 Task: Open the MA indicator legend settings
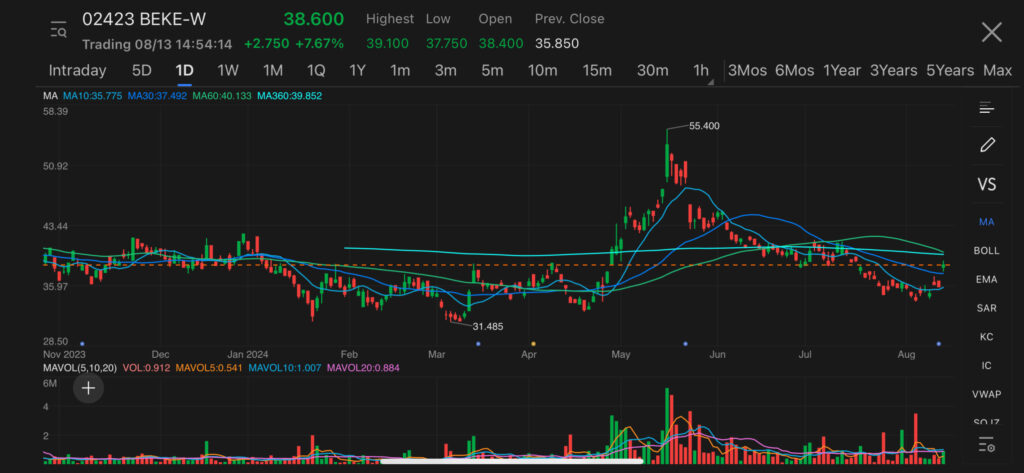[50, 96]
